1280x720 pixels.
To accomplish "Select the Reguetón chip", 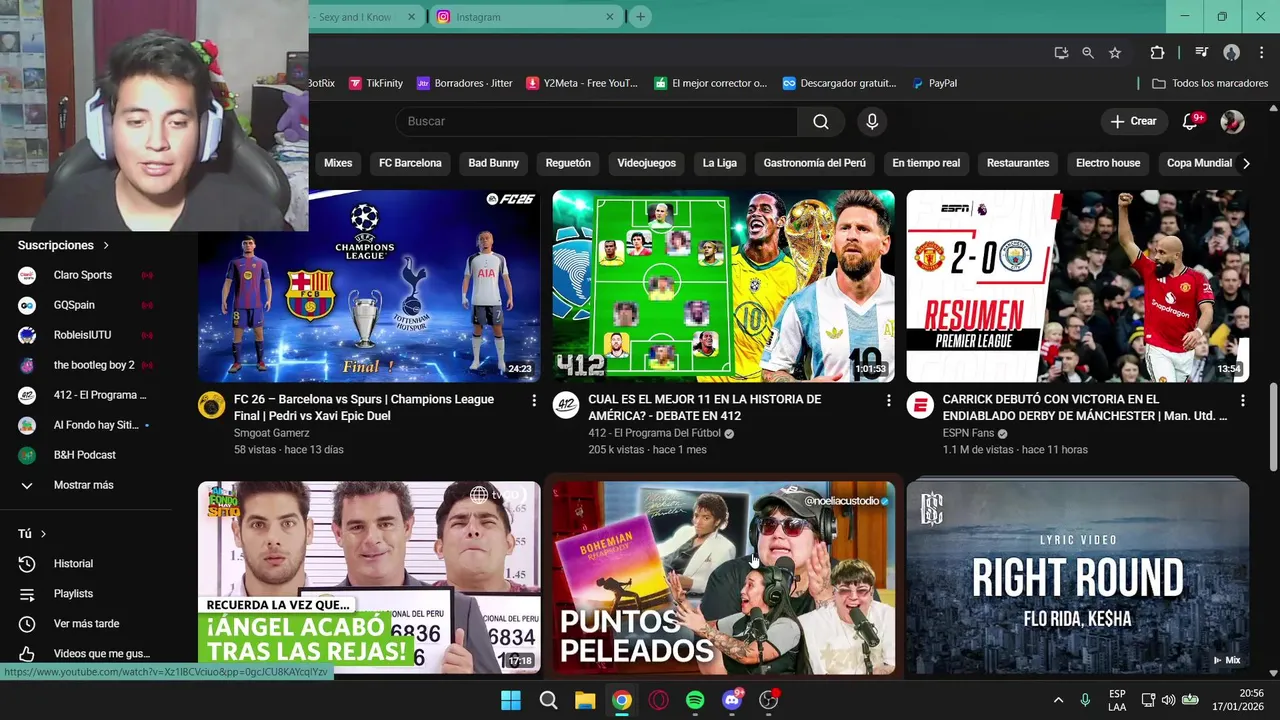I will [568, 163].
